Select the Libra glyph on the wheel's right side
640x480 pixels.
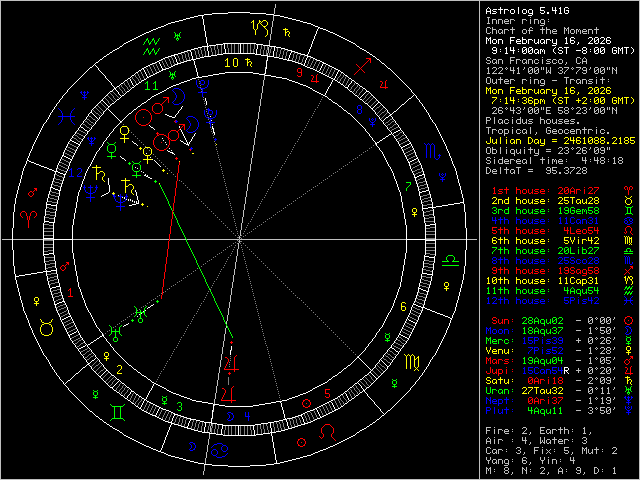click(451, 259)
